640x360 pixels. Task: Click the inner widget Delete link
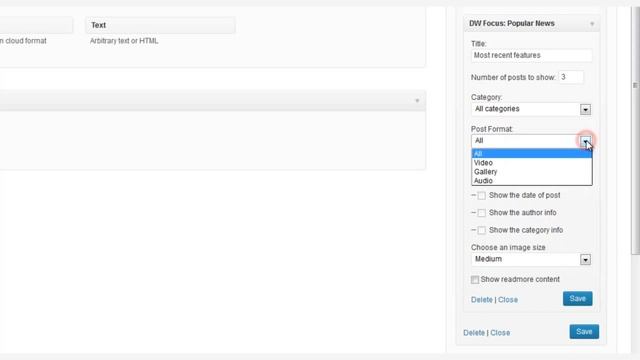[x=482, y=300]
